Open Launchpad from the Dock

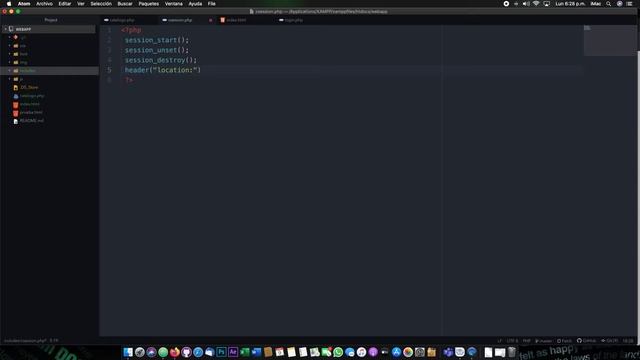pyautogui.click(x=140, y=352)
